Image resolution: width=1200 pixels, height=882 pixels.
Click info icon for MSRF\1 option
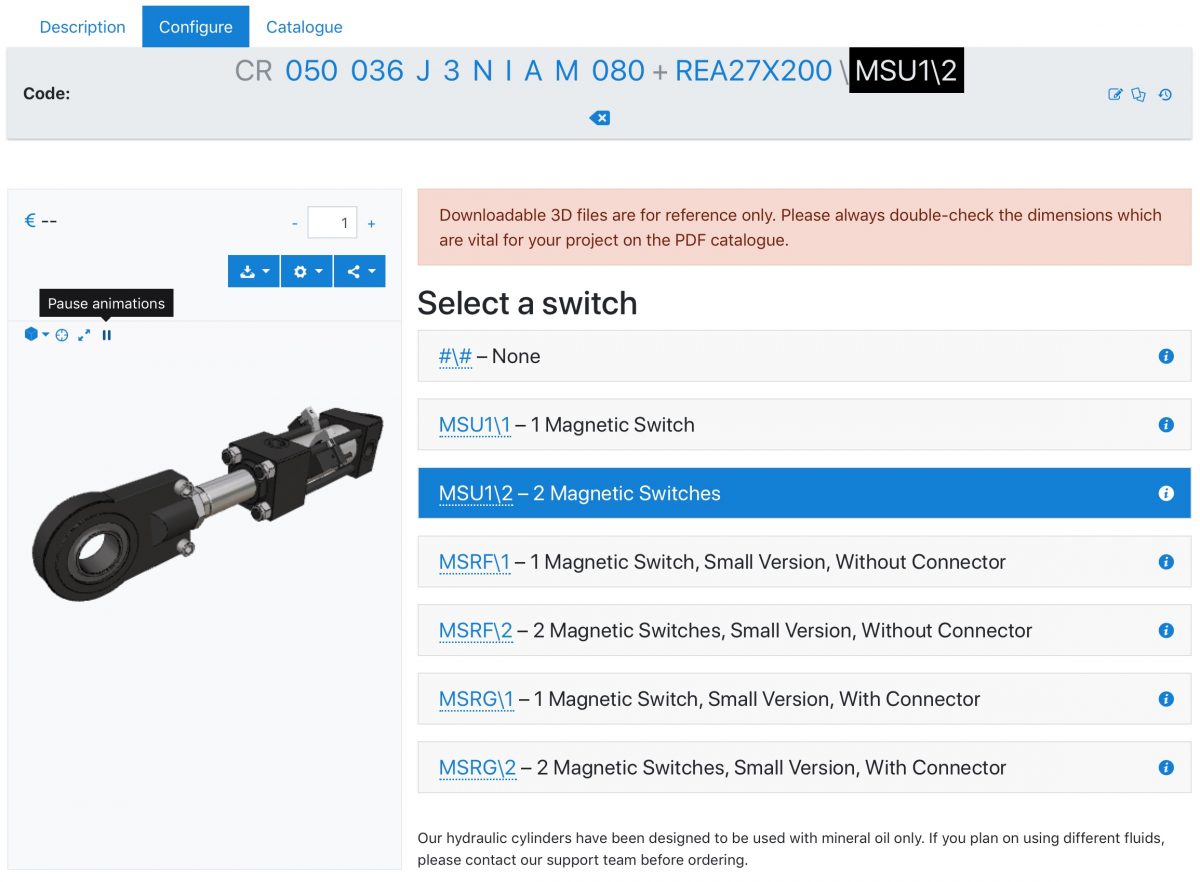pos(1166,562)
